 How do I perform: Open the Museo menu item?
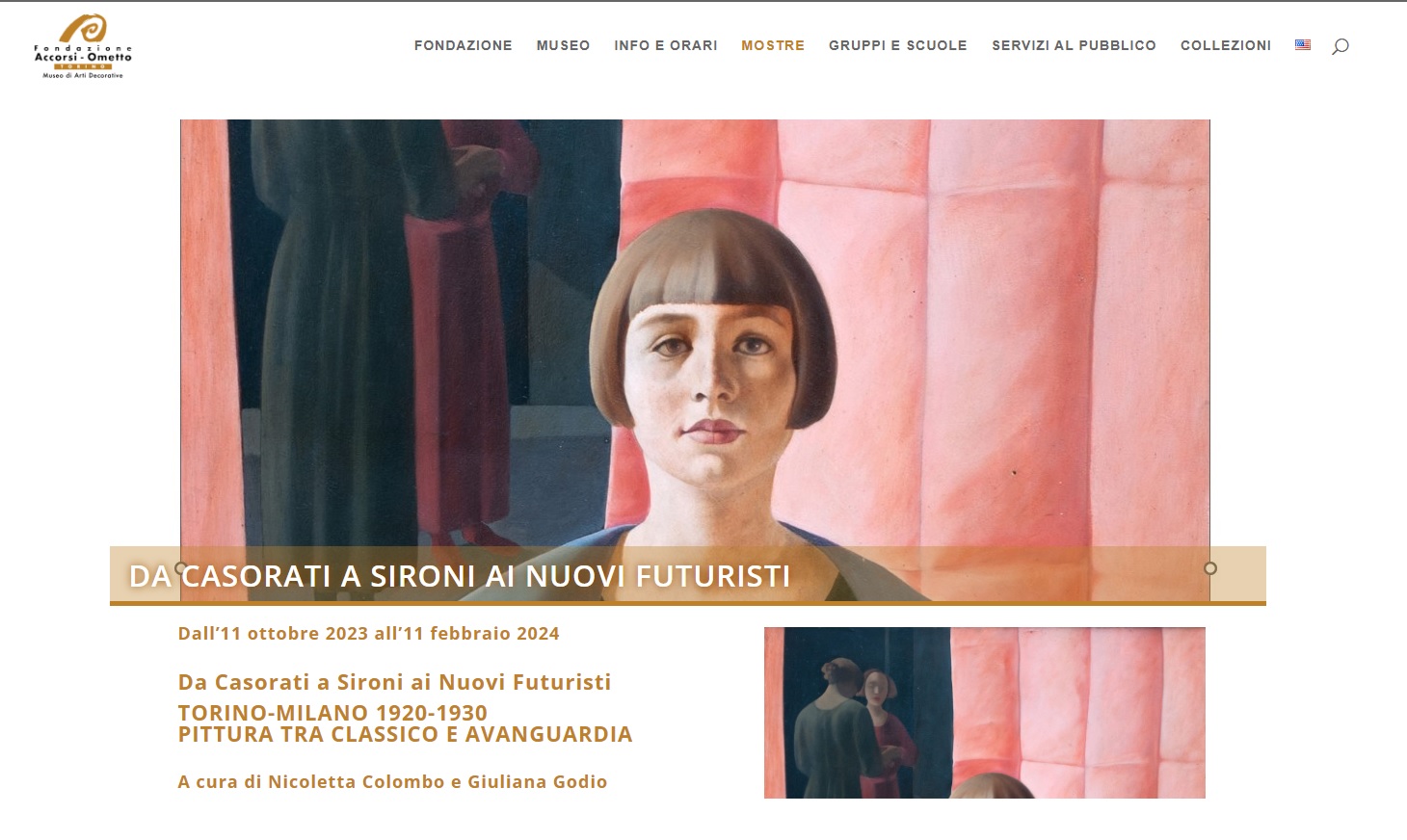tap(563, 45)
